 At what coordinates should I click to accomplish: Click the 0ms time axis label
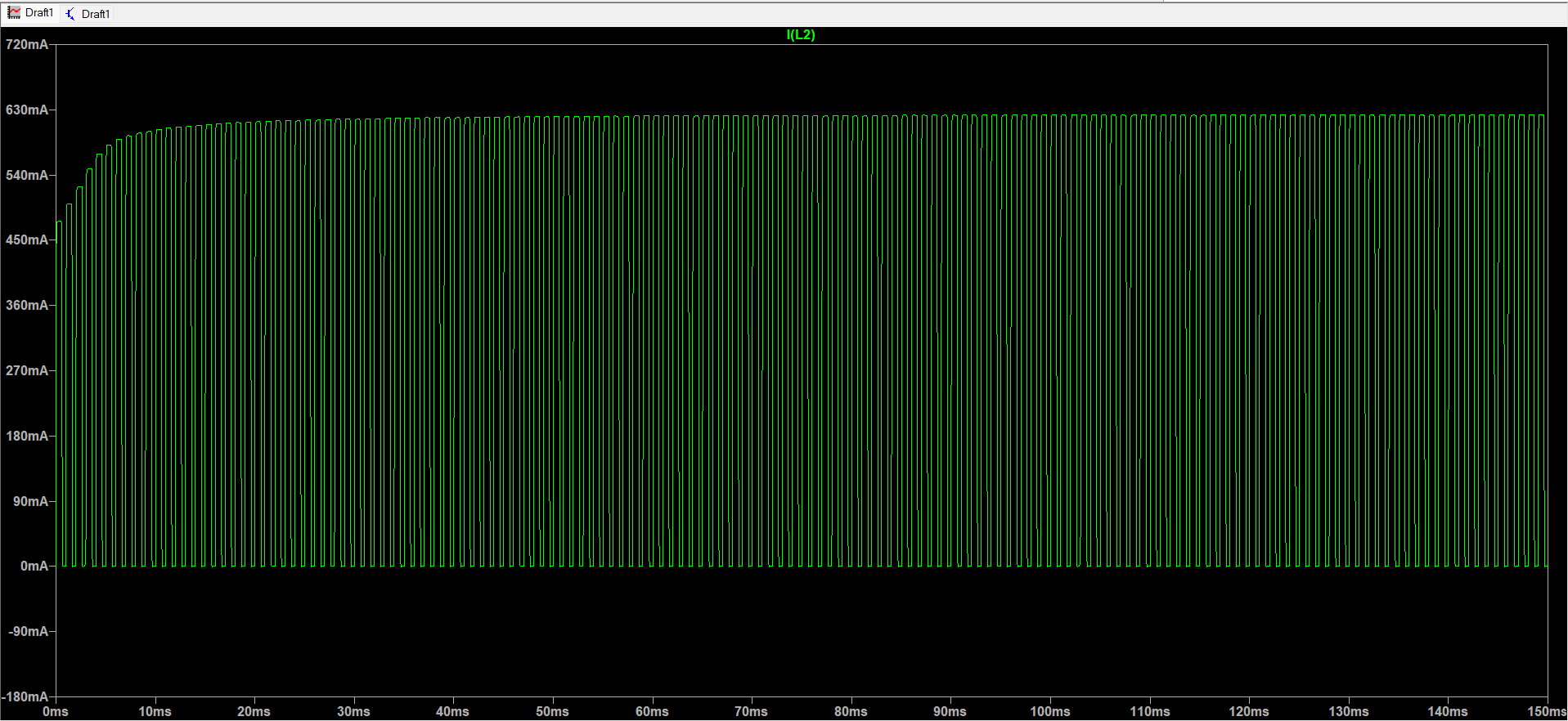pyautogui.click(x=56, y=711)
